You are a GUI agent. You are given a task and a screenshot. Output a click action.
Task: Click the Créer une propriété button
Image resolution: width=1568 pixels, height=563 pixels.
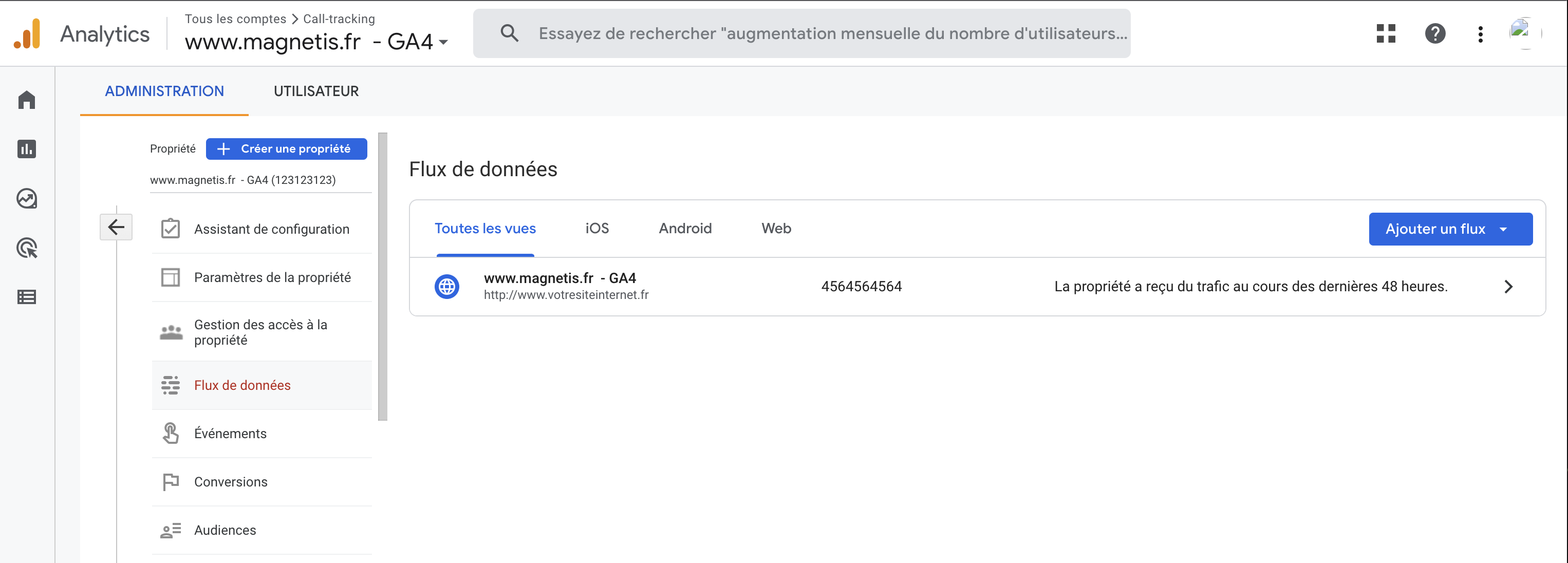click(x=286, y=149)
